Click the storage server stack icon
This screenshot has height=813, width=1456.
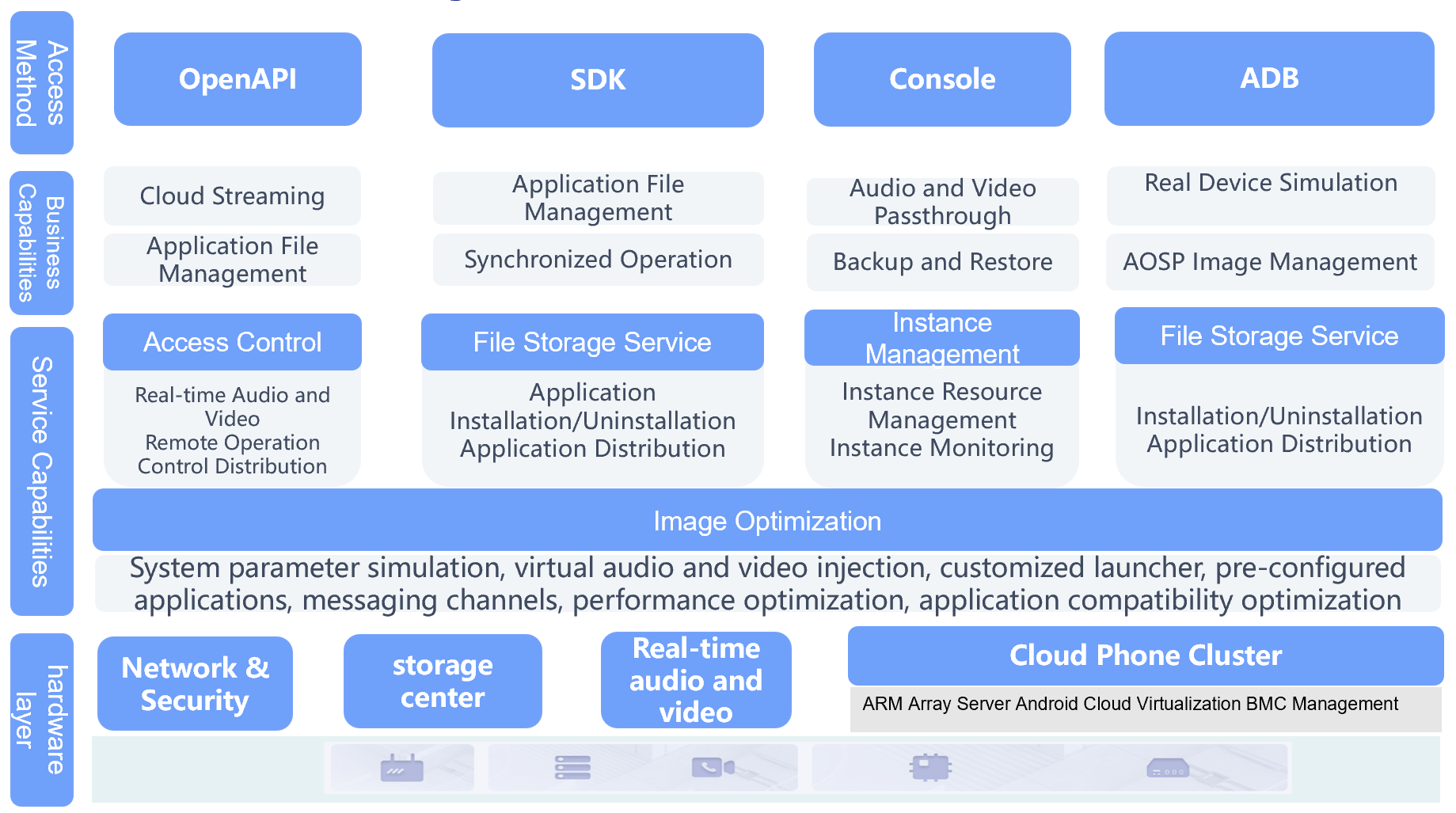click(572, 768)
